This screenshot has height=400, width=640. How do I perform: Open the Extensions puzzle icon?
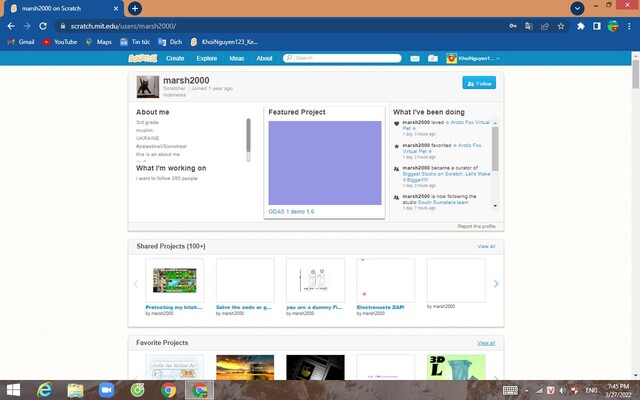[580, 26]
